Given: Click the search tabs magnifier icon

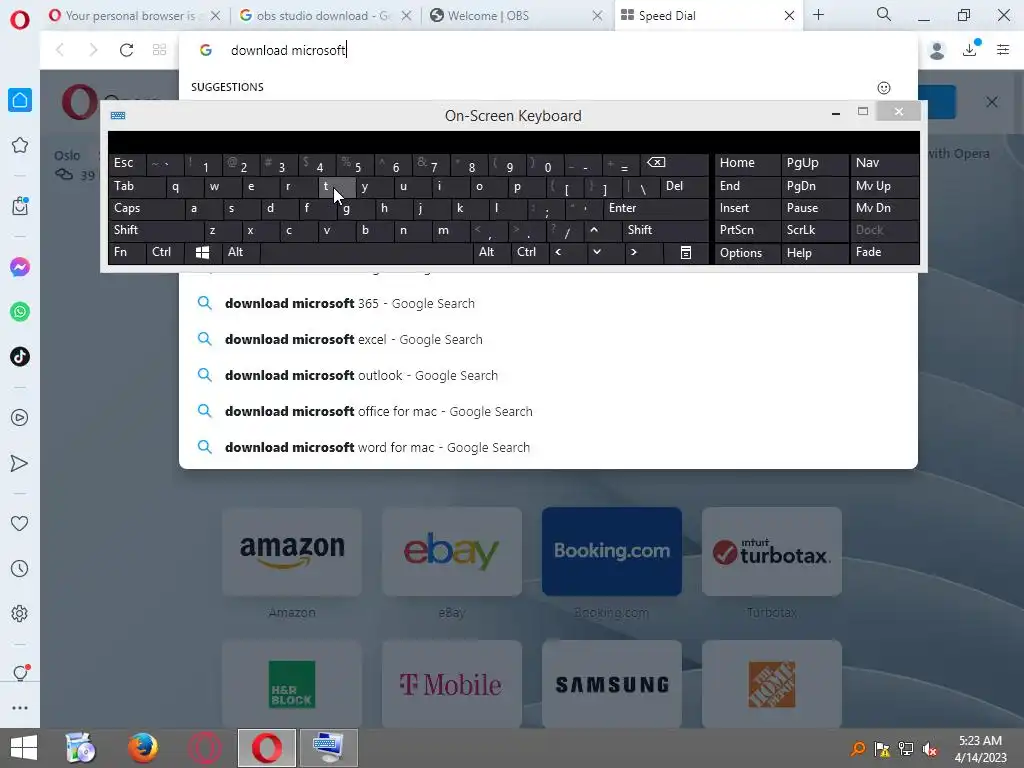Looking at the screenshot, I should point(884,14).
